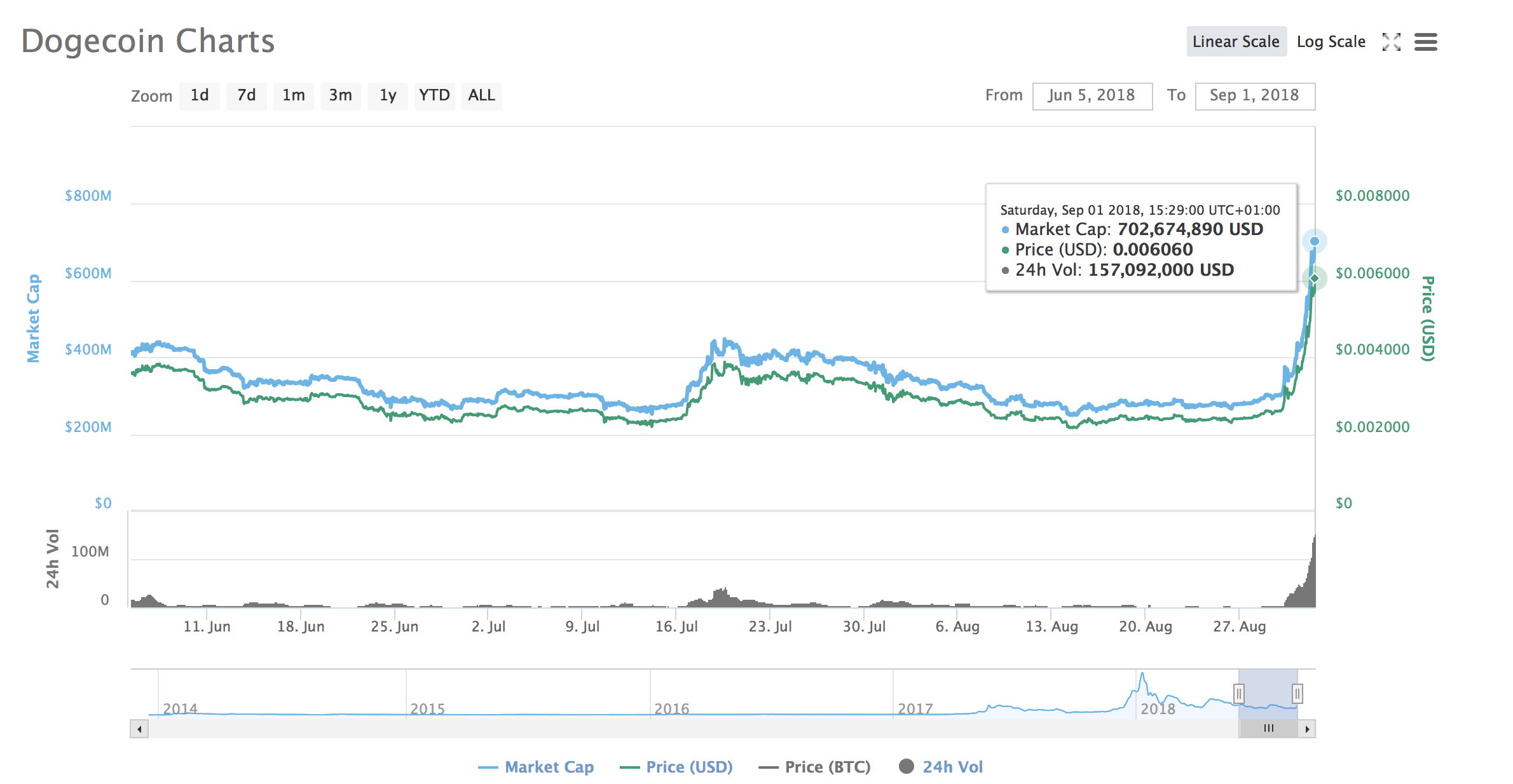1513x784 pixels.
Task: Click the 16. Jul date label
Action: pos(676,626)
